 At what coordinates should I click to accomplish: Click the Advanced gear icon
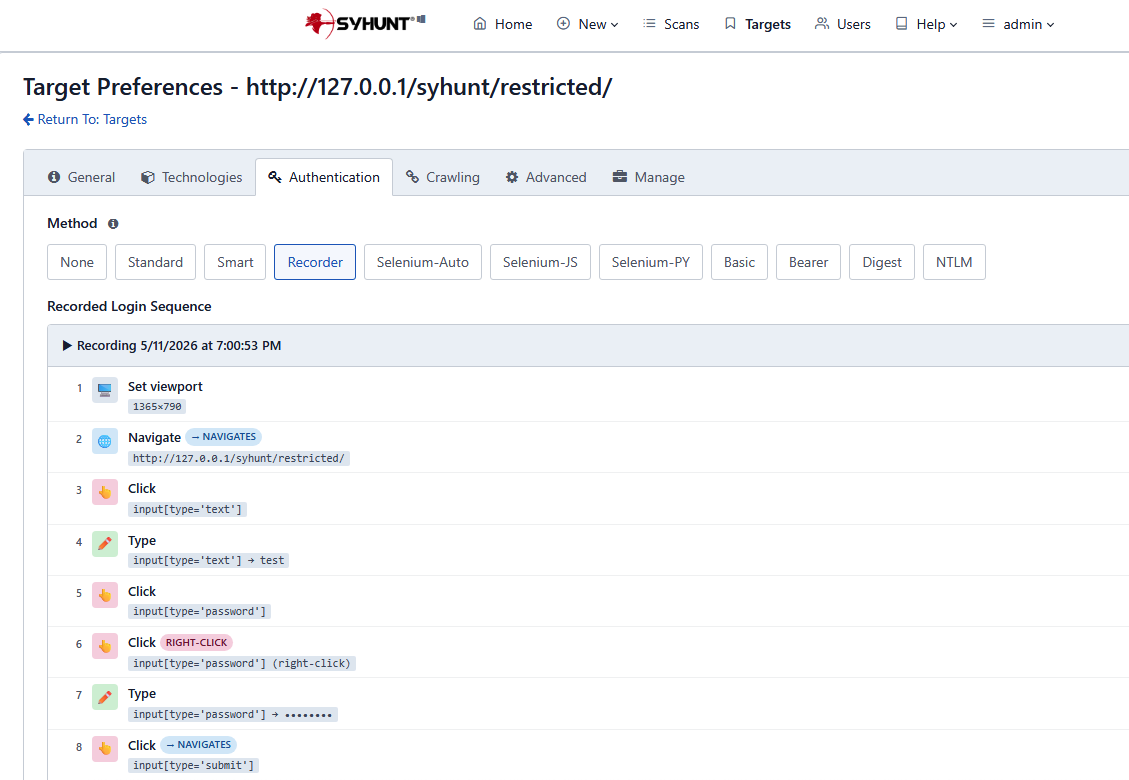pyautogui.click(x=512, y=177)
